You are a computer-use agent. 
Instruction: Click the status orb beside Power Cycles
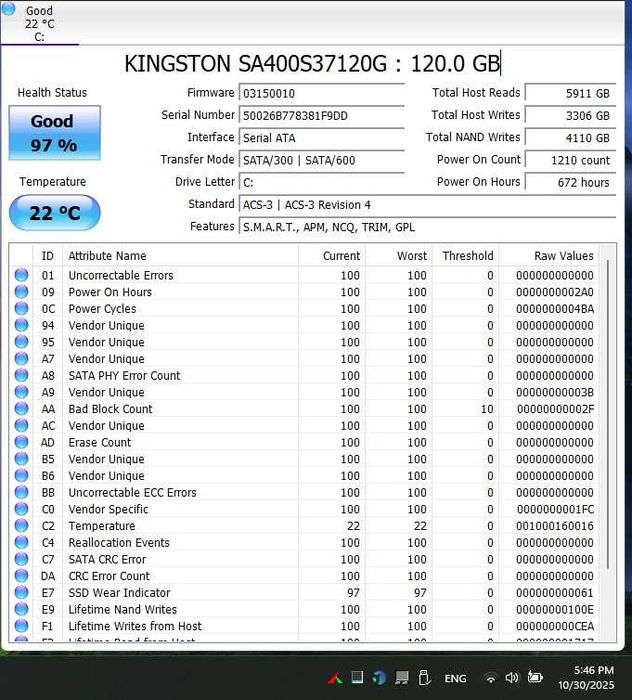(21, 308)
